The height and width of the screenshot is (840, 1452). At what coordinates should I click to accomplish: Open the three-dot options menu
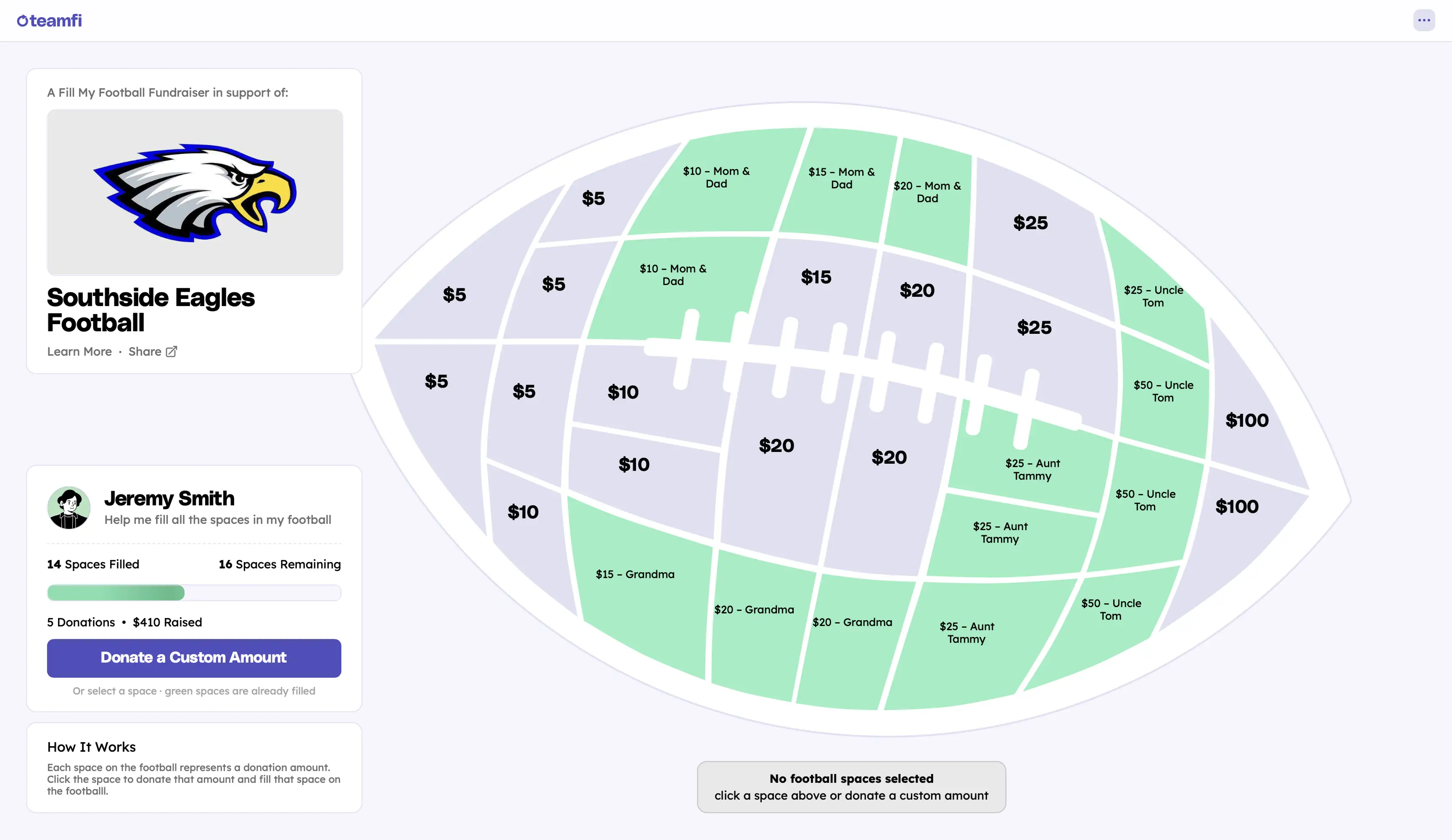pyautogui.click(x=1423, y=20)
